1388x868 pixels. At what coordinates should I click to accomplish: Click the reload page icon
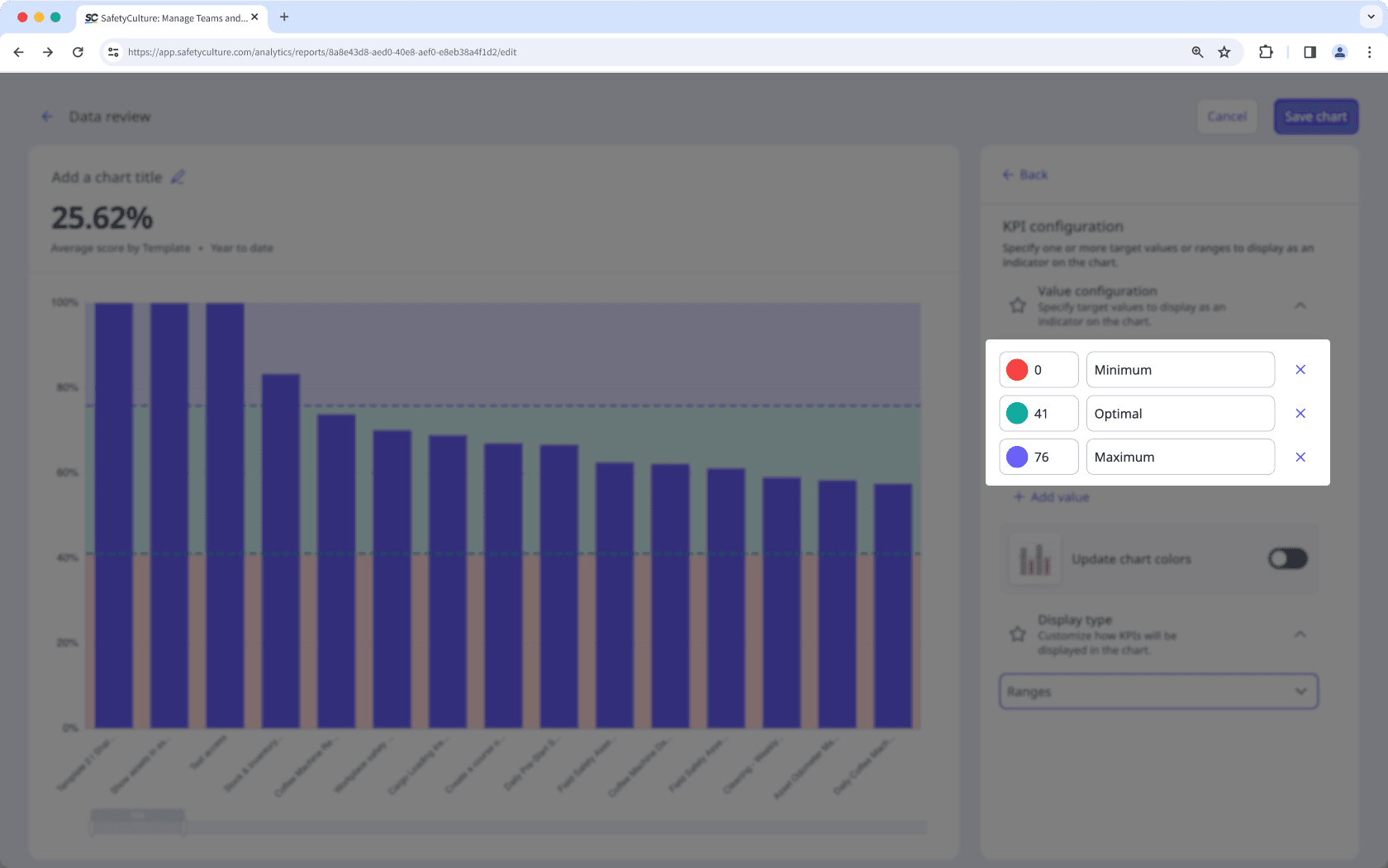point(78,51)
